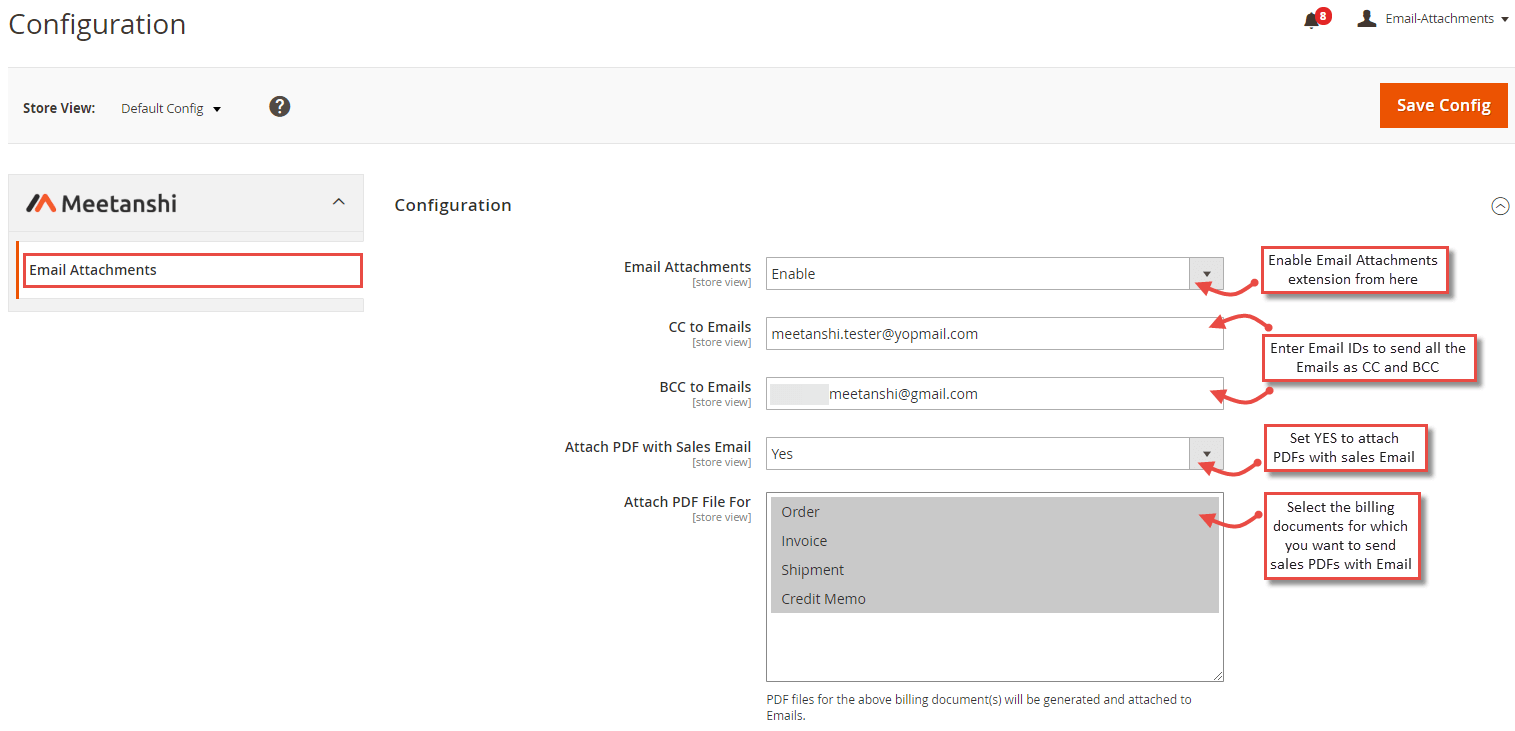The image size is (1515, 731).
Task: Click the BCC to Emails input field
Action: (994, 394)
